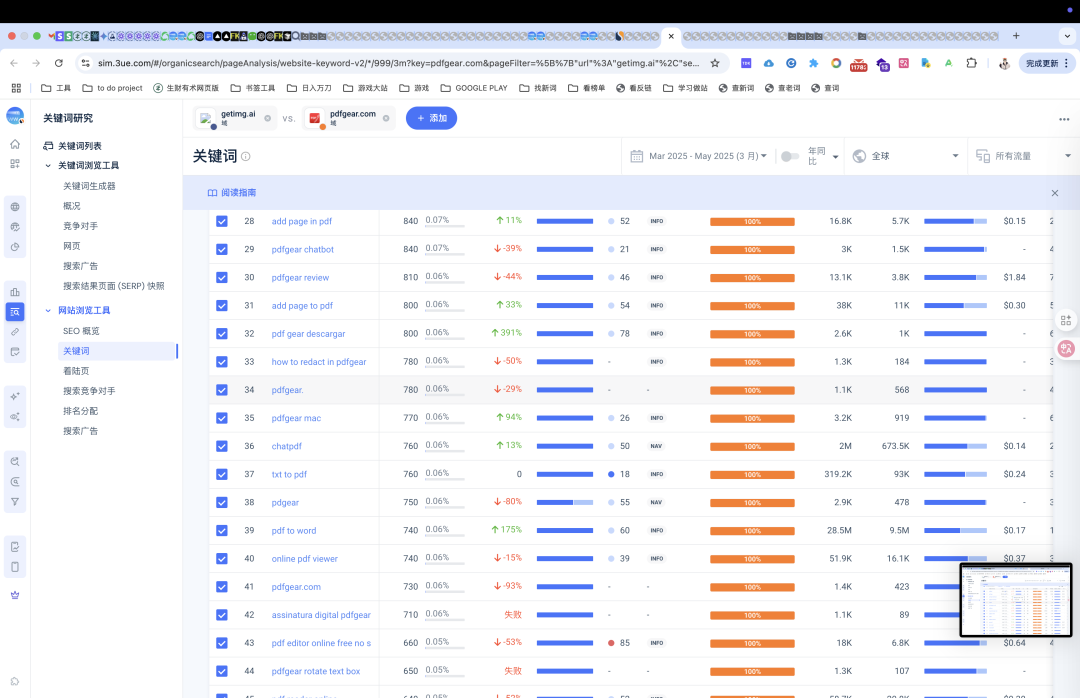Uncheck the 'add page in pdf' row
The image size is (1080, 698).
[x=222, y=221]
